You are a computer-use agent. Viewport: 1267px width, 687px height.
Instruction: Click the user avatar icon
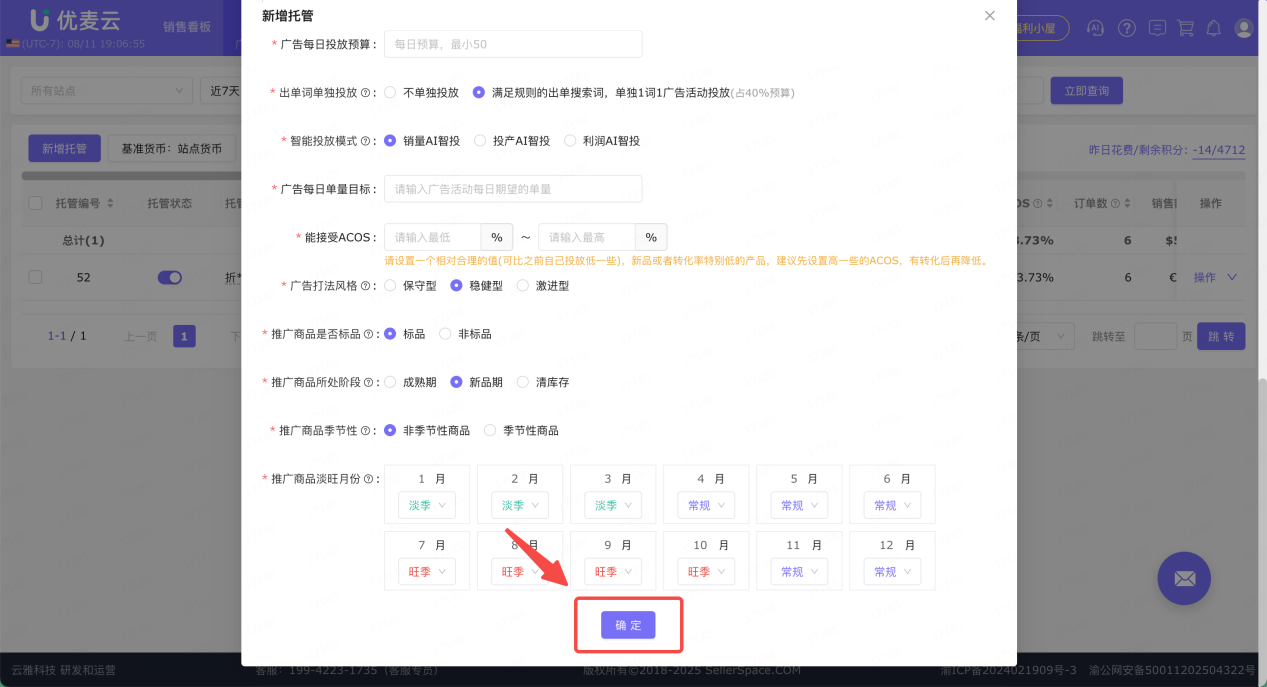(x=1243, y=28)
